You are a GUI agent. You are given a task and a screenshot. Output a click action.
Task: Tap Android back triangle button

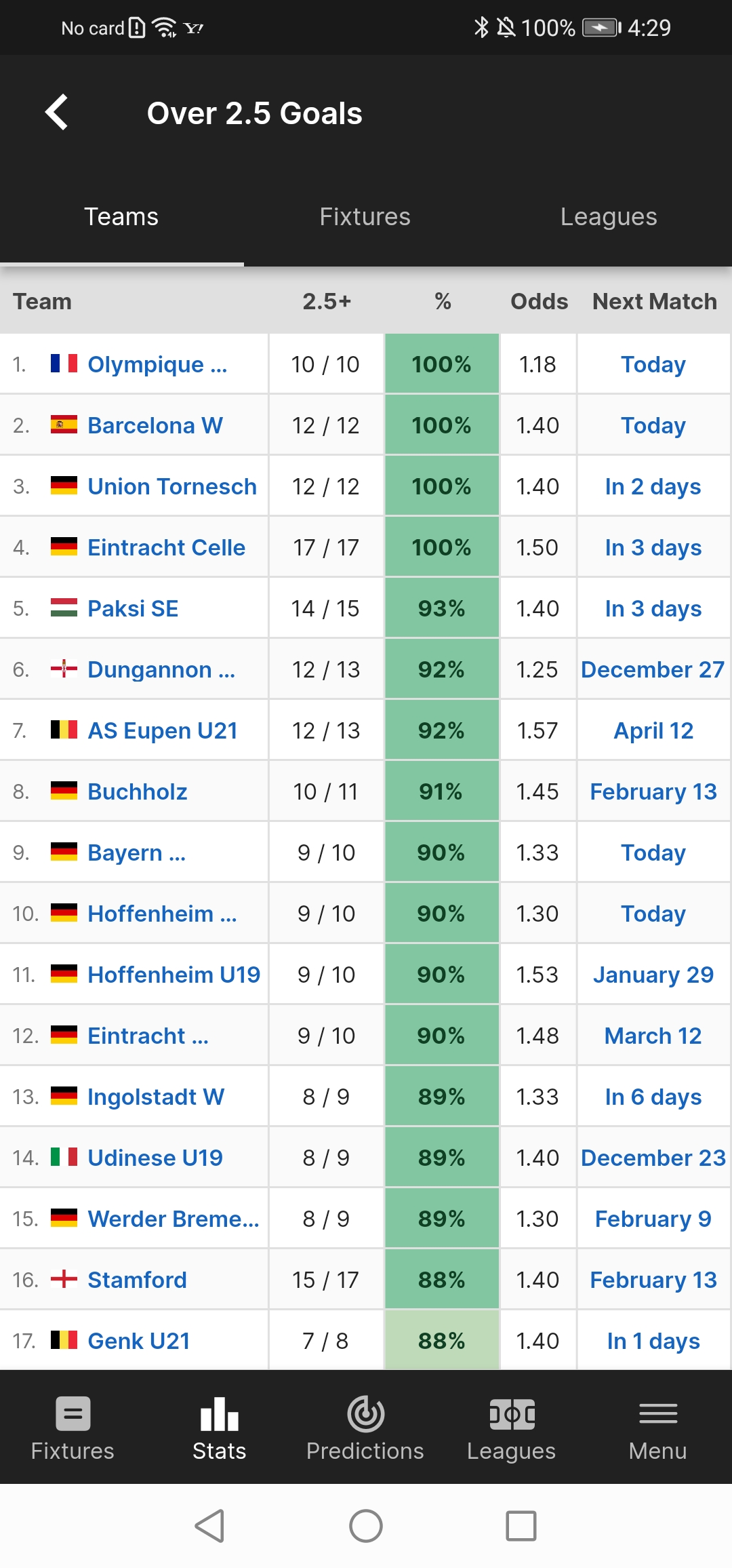point(210,1526)
